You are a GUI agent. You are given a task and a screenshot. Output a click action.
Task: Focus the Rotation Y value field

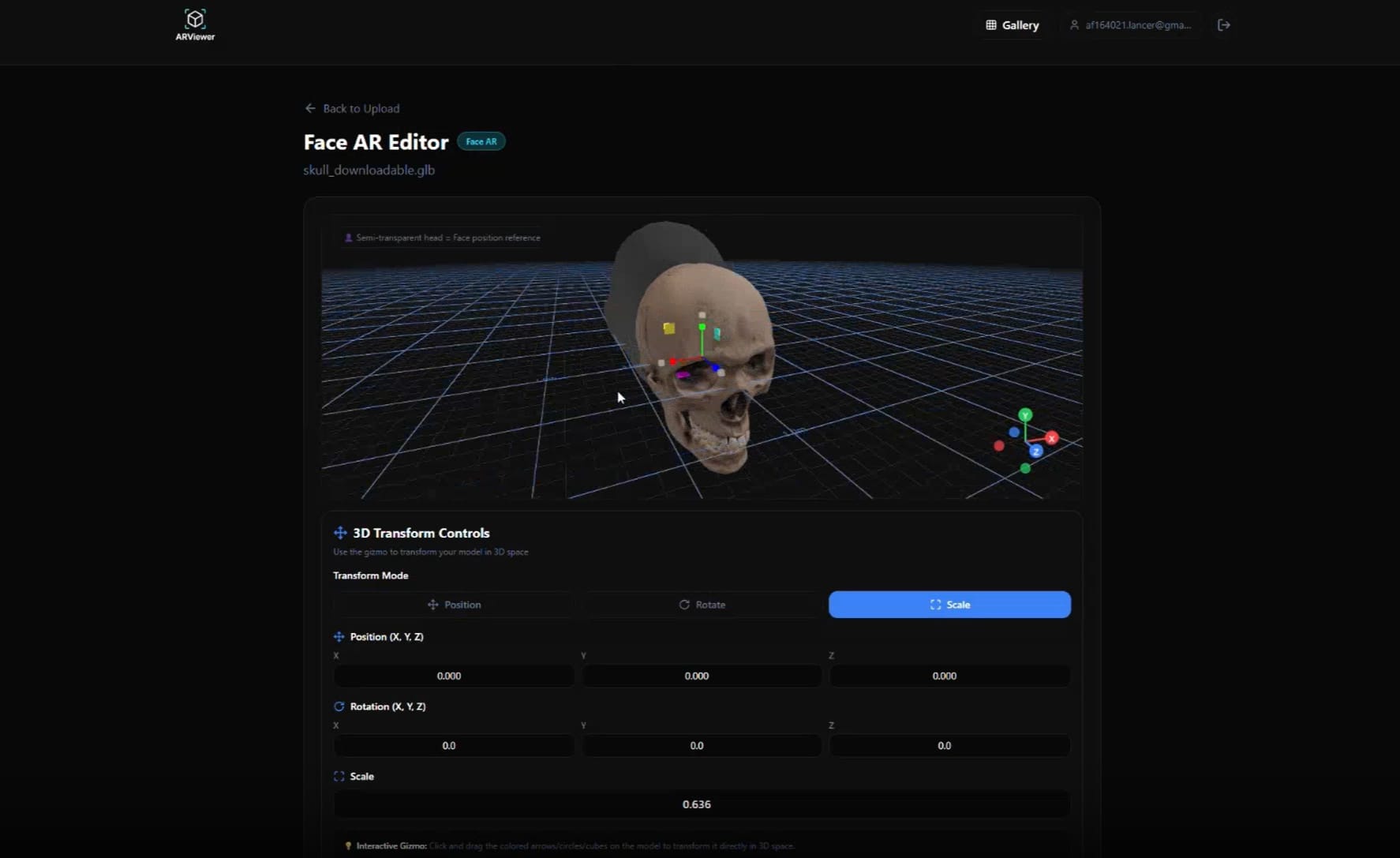[702, 745]
